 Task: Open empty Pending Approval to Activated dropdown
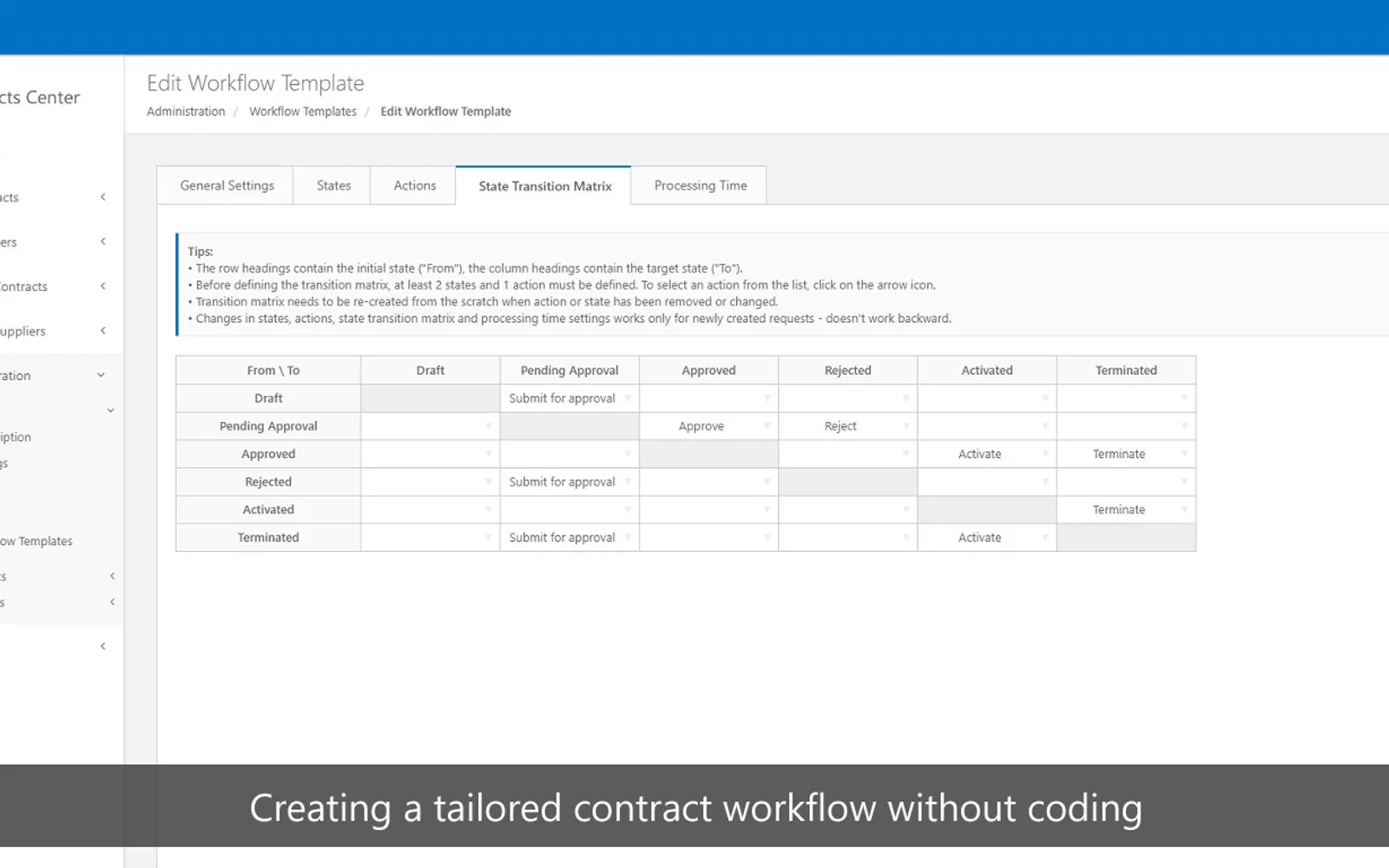point(986,426)
